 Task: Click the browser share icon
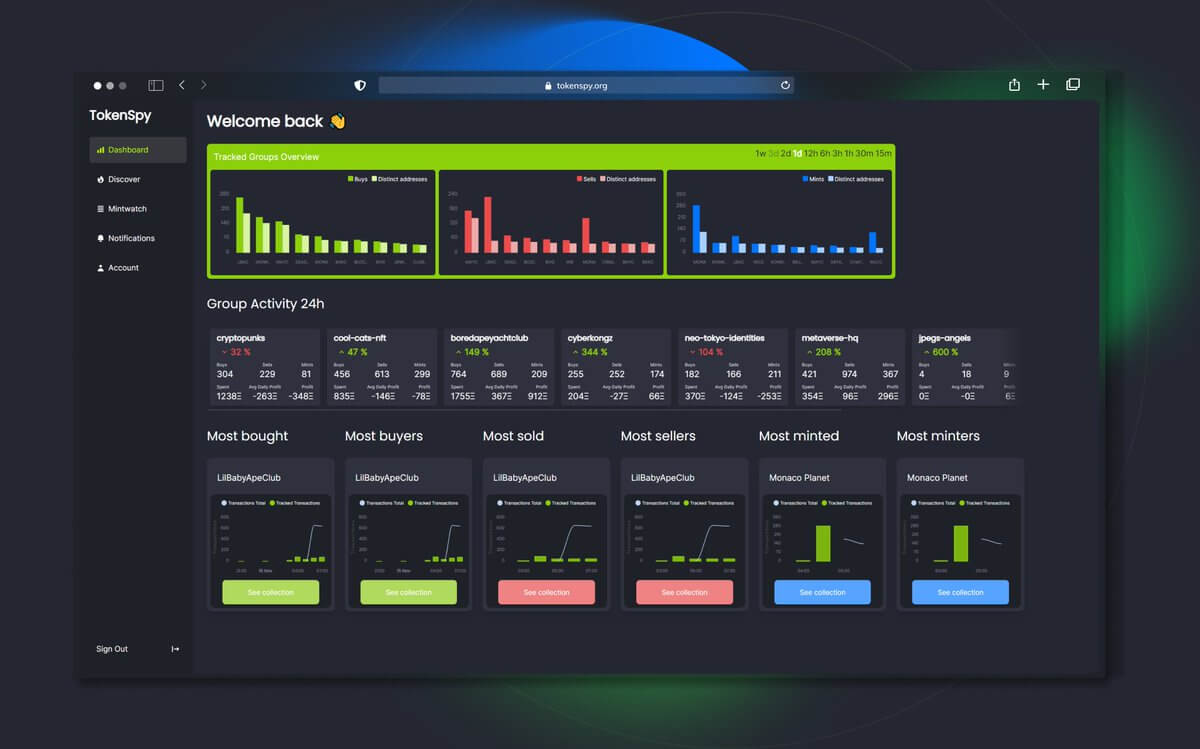click(1014, 85)
